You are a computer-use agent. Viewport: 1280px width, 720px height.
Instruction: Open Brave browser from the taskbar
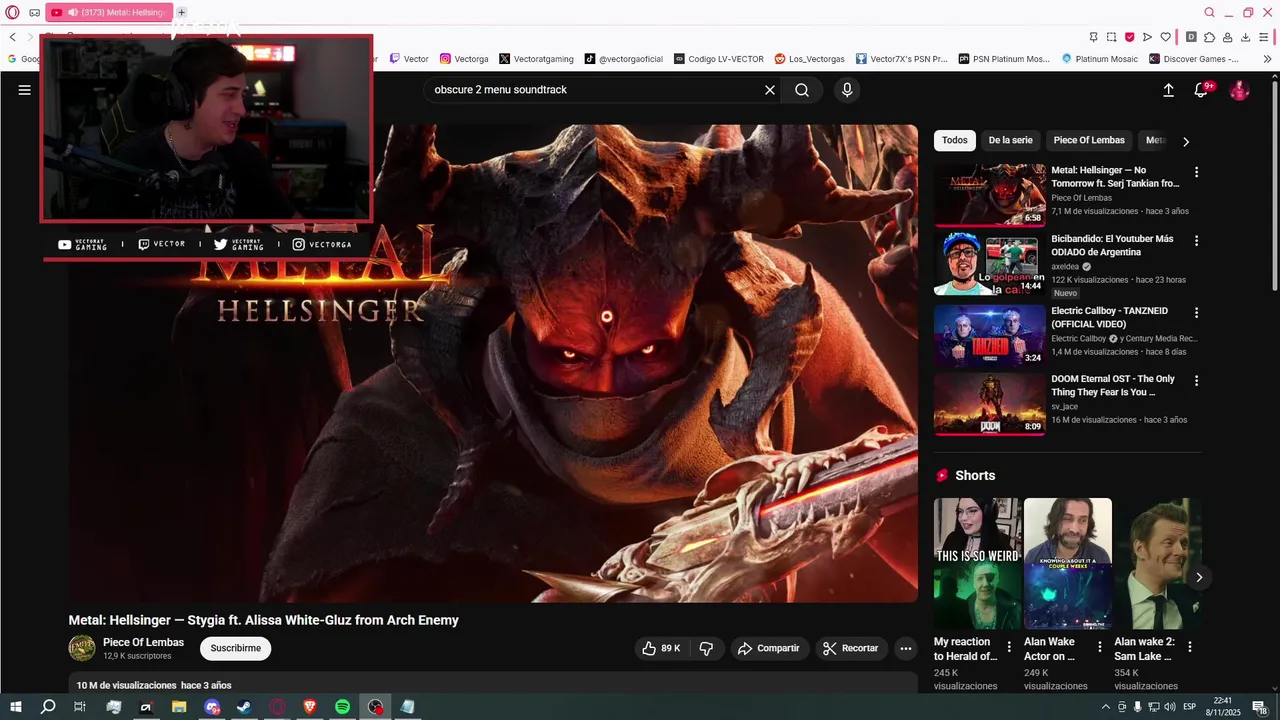(309, 707)
